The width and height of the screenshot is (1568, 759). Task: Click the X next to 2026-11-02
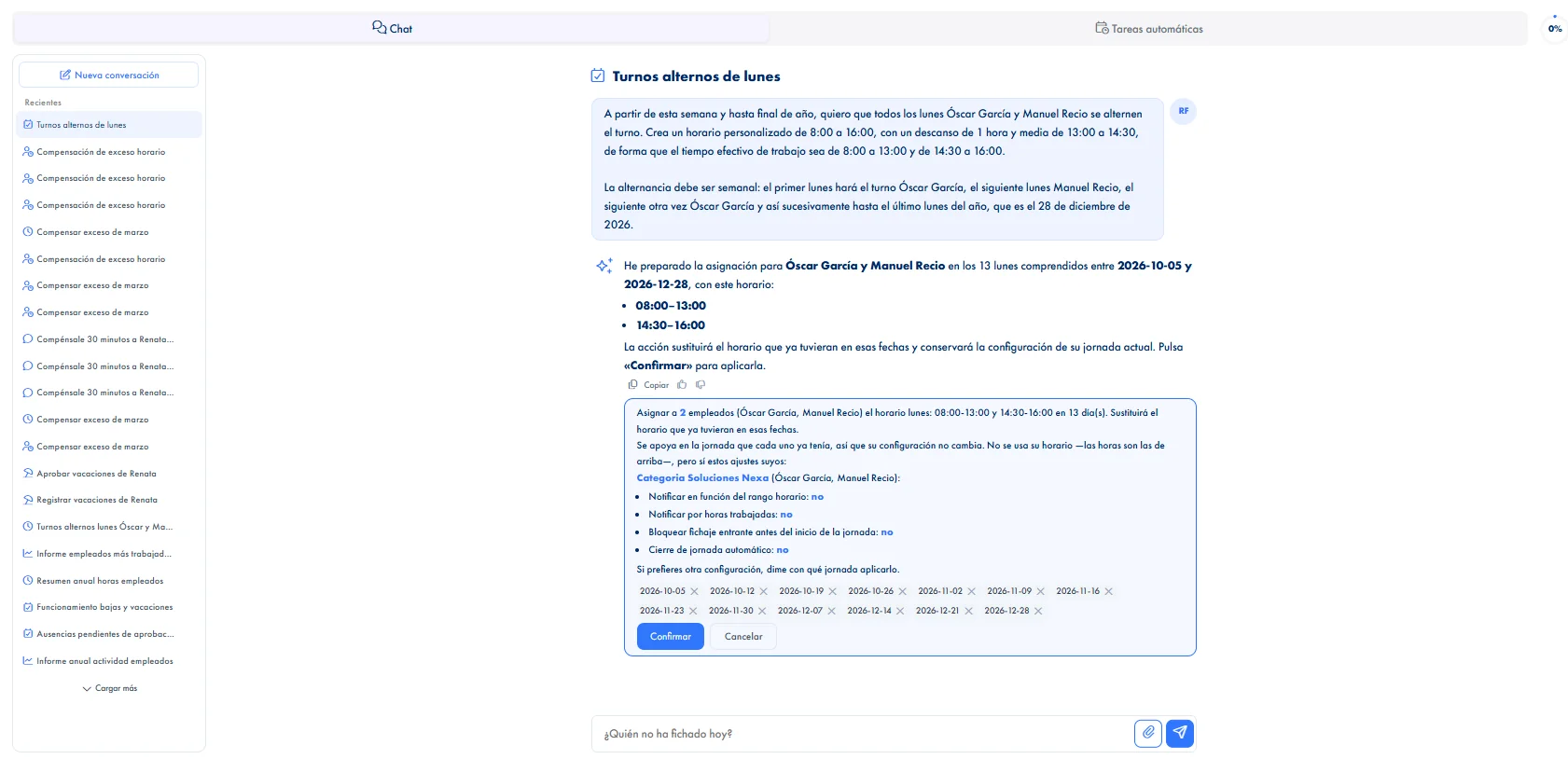tap(971, 591)
